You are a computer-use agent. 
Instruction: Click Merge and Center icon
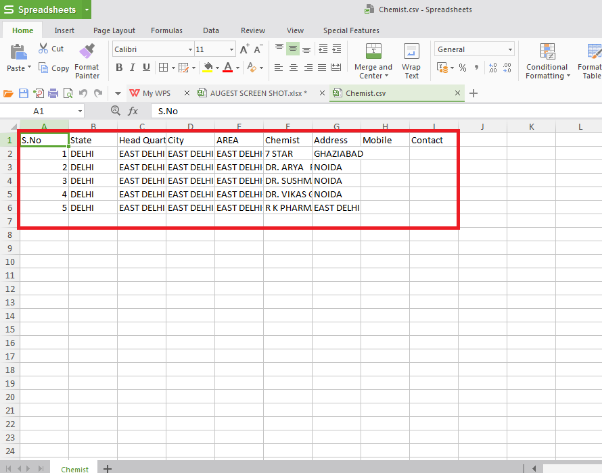pyautogui.click(x=373, y=50)
